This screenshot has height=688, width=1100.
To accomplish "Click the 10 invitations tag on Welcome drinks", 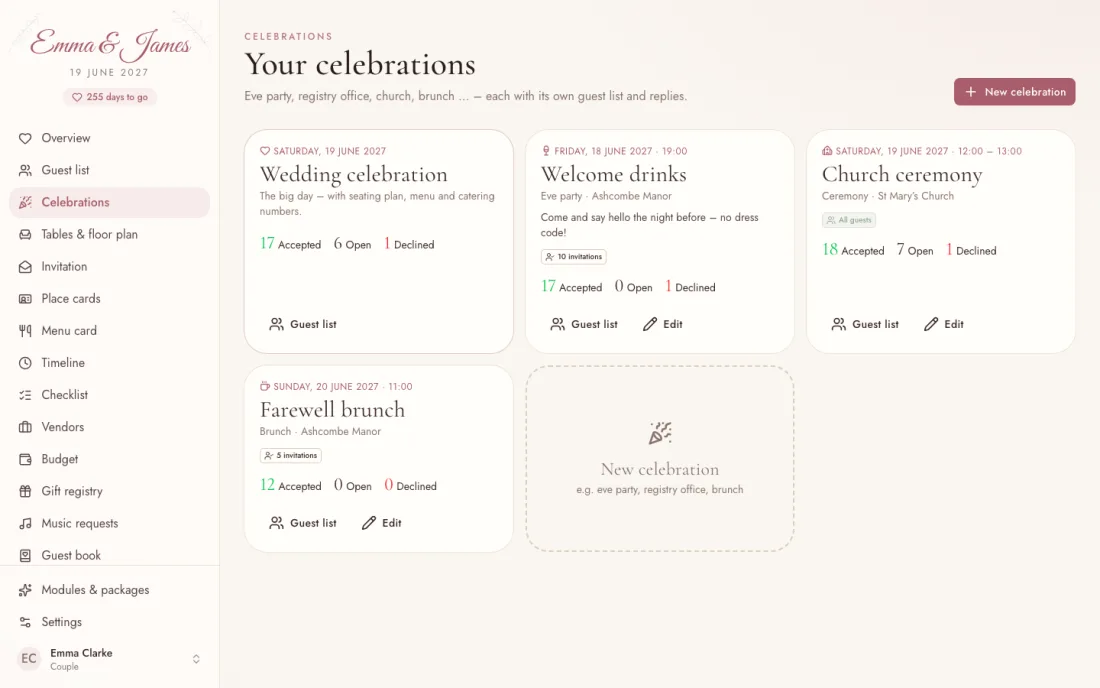I will [574, 257].
